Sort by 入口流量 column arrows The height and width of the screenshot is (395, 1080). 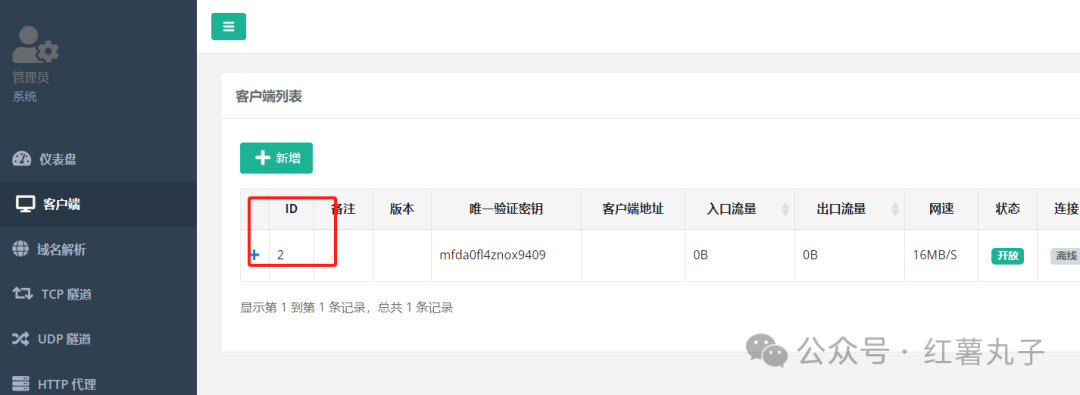[786, 209]
